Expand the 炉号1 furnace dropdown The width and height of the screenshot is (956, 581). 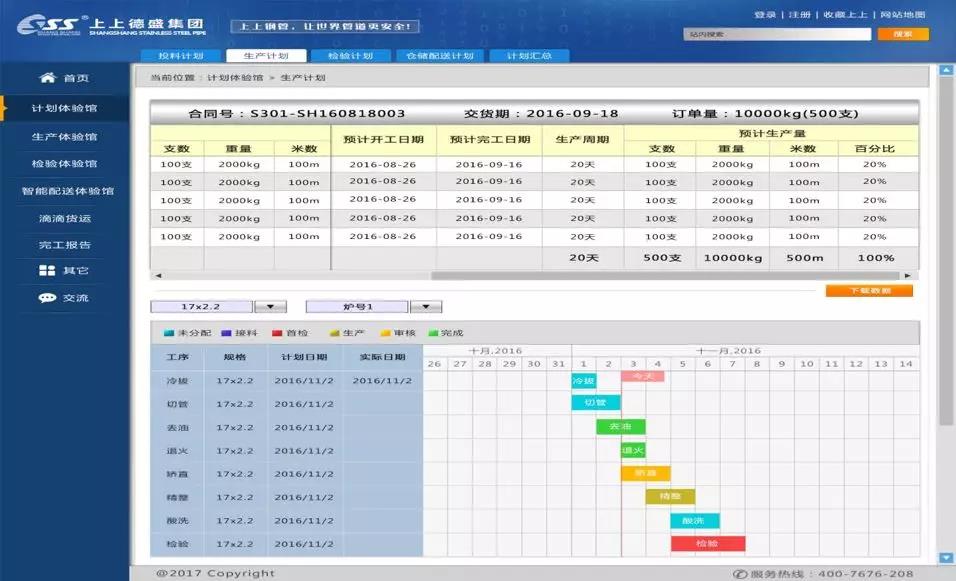(428, 305)
